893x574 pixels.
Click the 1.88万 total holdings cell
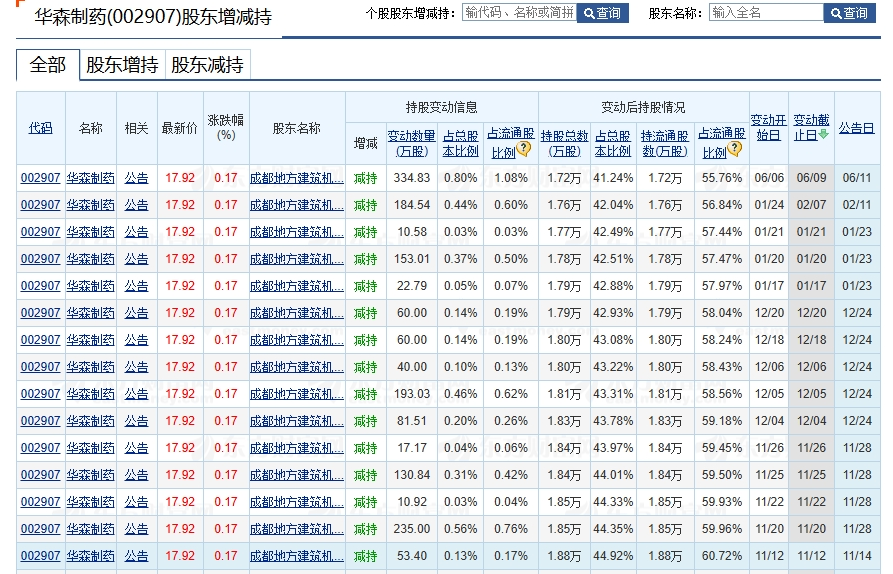(x=564, y=556)
